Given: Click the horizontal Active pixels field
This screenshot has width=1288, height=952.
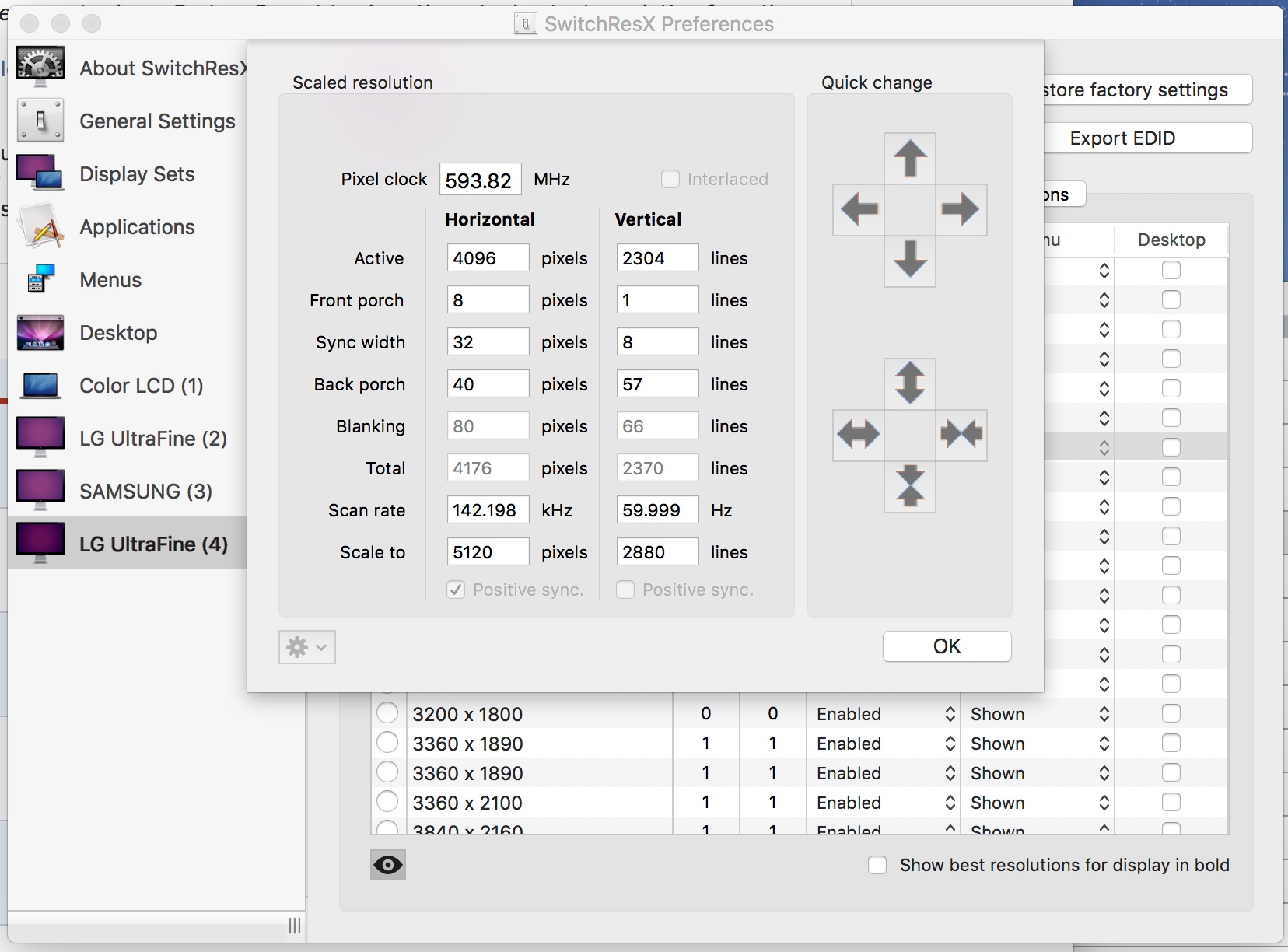Looking at the screenshot, I should (x=488, y=257).
